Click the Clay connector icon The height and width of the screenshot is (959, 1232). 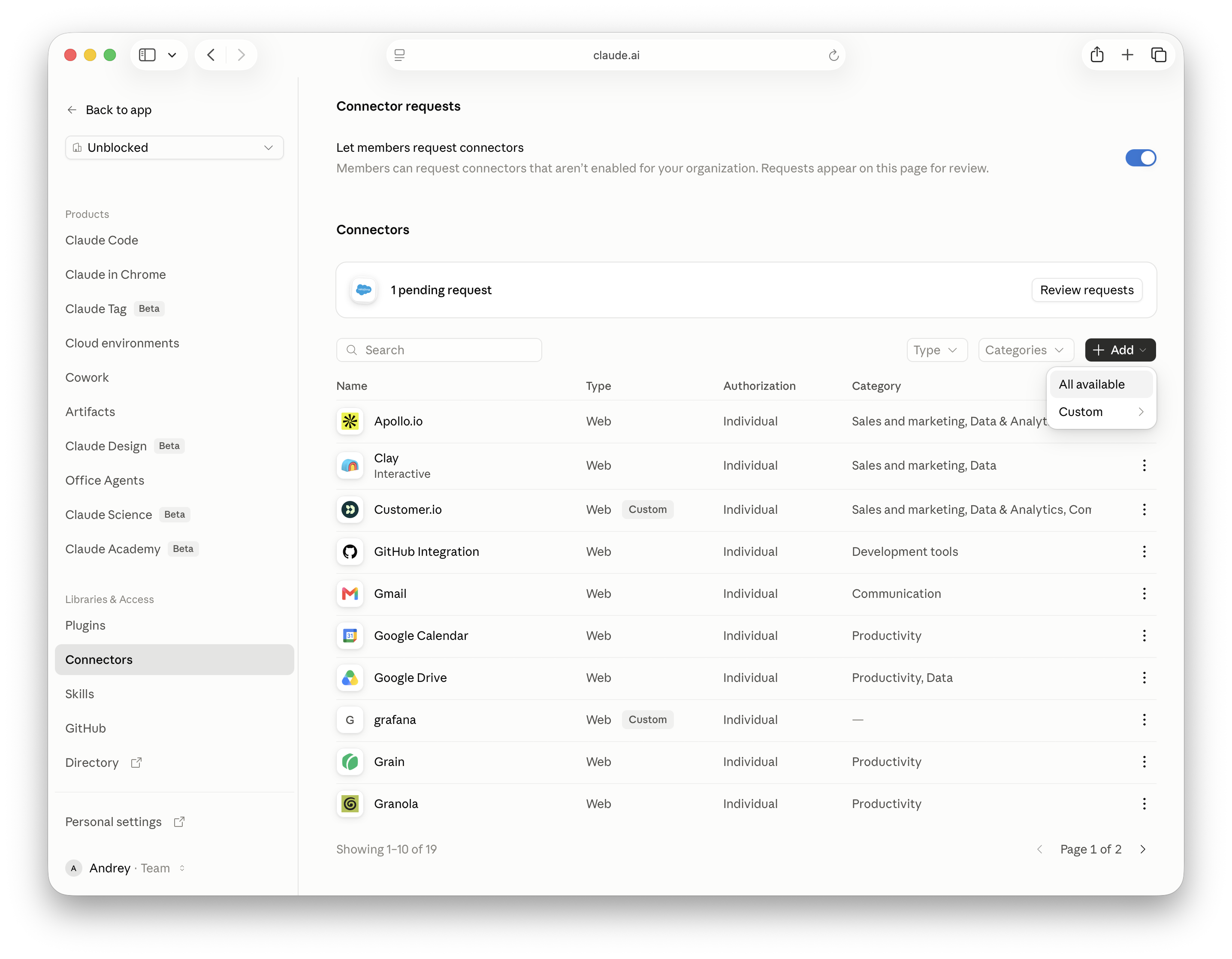click(350, 465)
